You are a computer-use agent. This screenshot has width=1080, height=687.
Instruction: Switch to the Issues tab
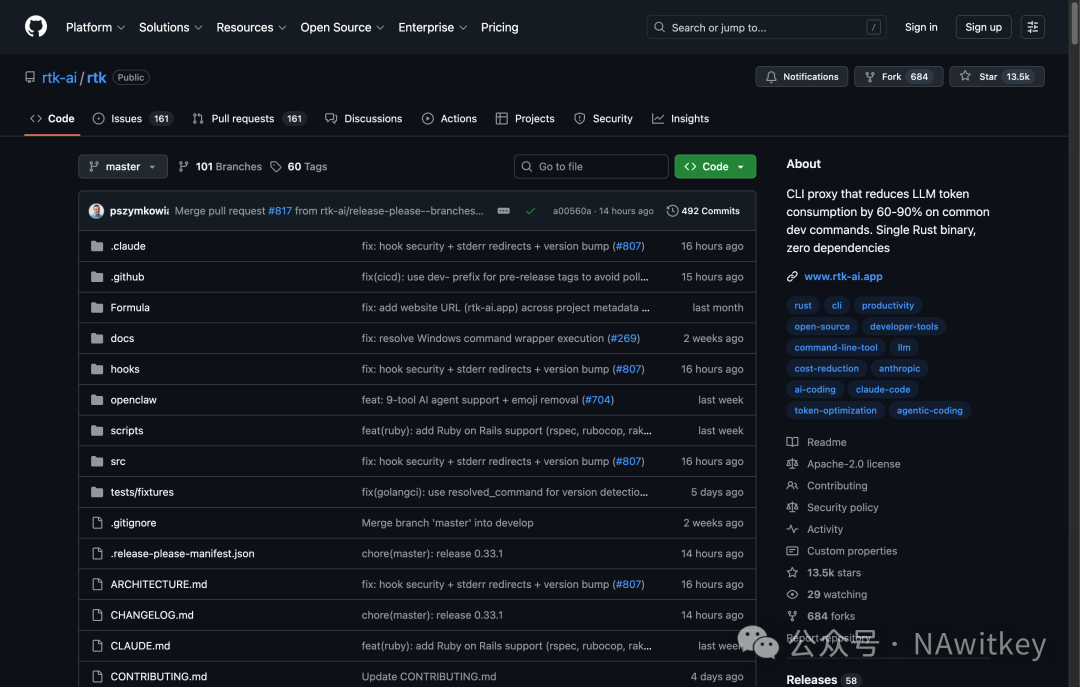132,119
